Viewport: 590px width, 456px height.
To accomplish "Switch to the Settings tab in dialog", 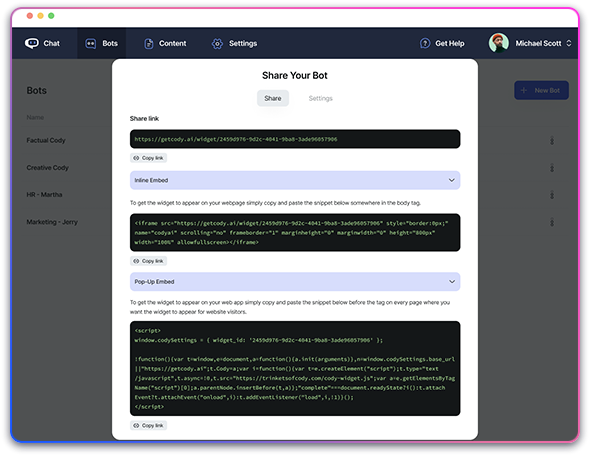I will [x=321, y=98].
